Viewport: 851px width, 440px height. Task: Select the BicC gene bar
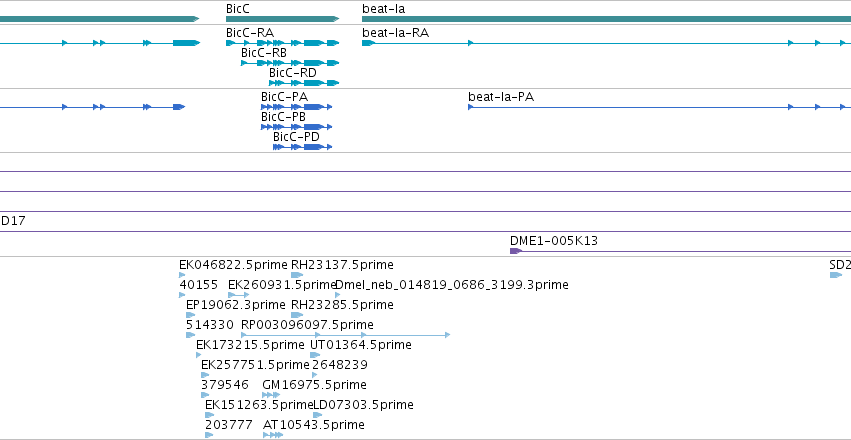(282, 19)
